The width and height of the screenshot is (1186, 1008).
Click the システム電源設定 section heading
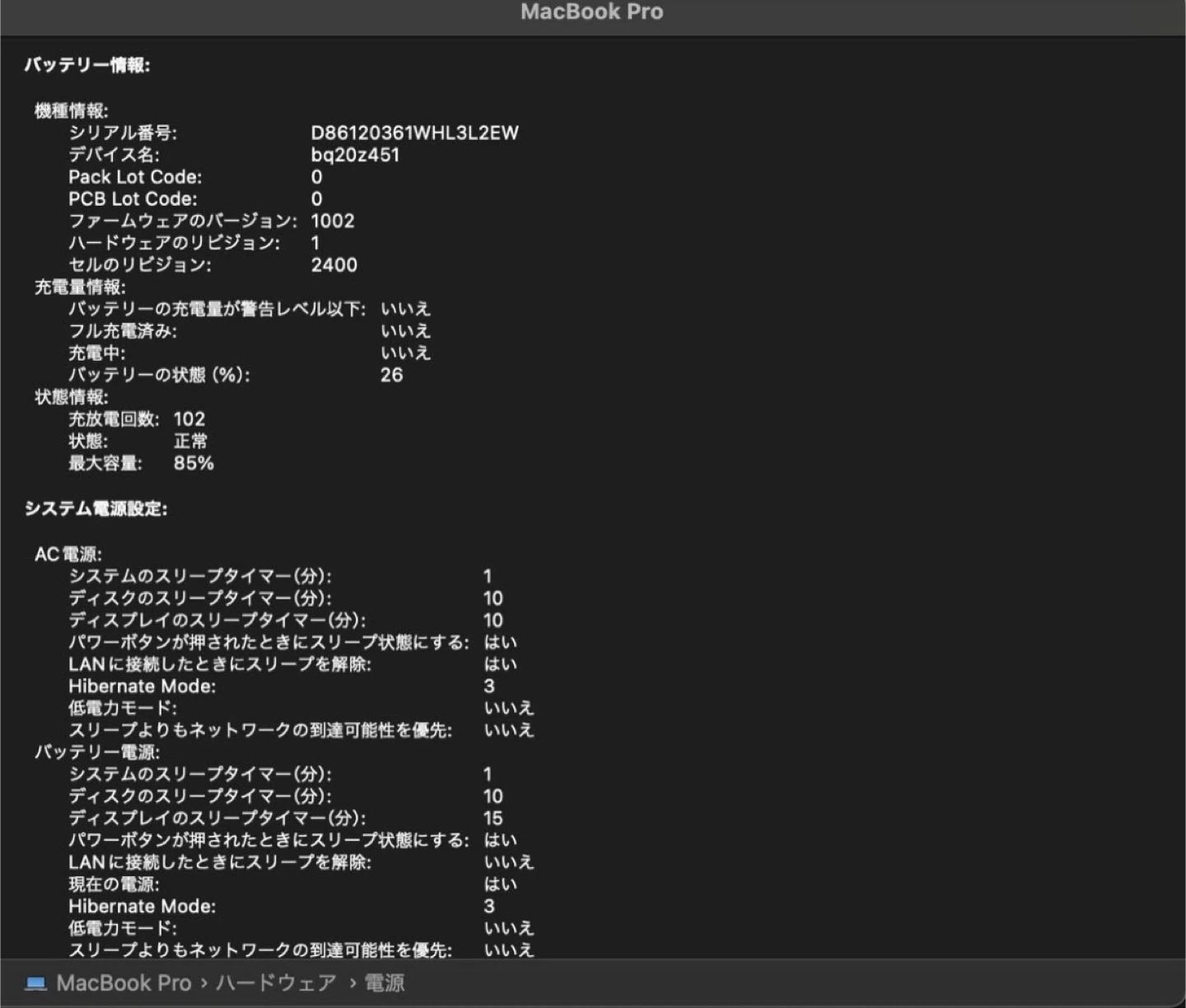coord(96,509)
